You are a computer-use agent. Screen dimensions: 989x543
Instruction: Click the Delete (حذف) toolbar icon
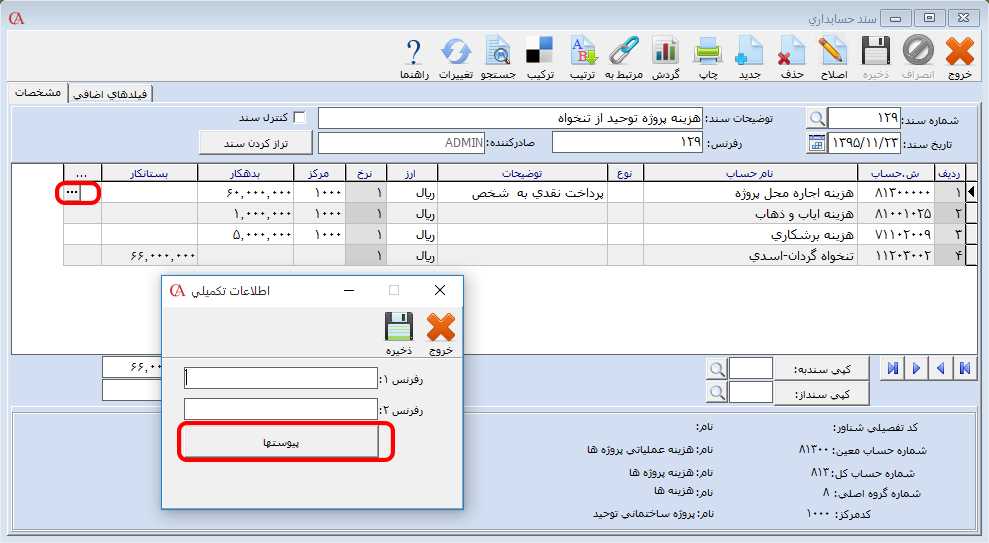791,54
